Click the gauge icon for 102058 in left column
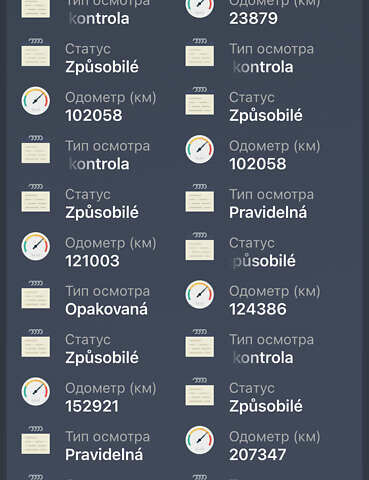369x480 pixels. (x=36, y=101)
